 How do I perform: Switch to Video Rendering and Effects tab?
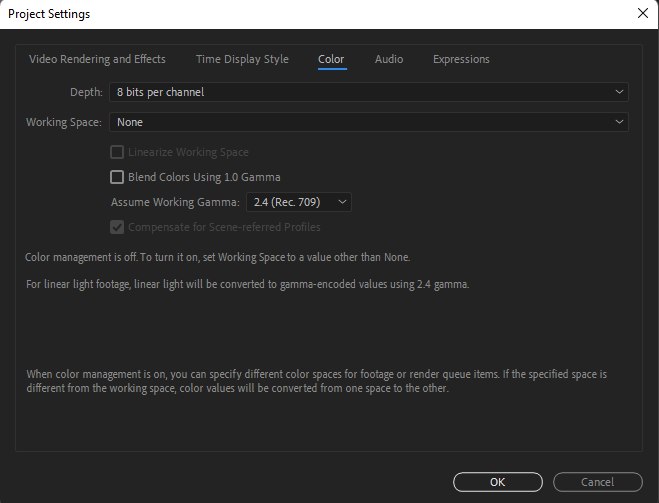(x=97, y=59)
